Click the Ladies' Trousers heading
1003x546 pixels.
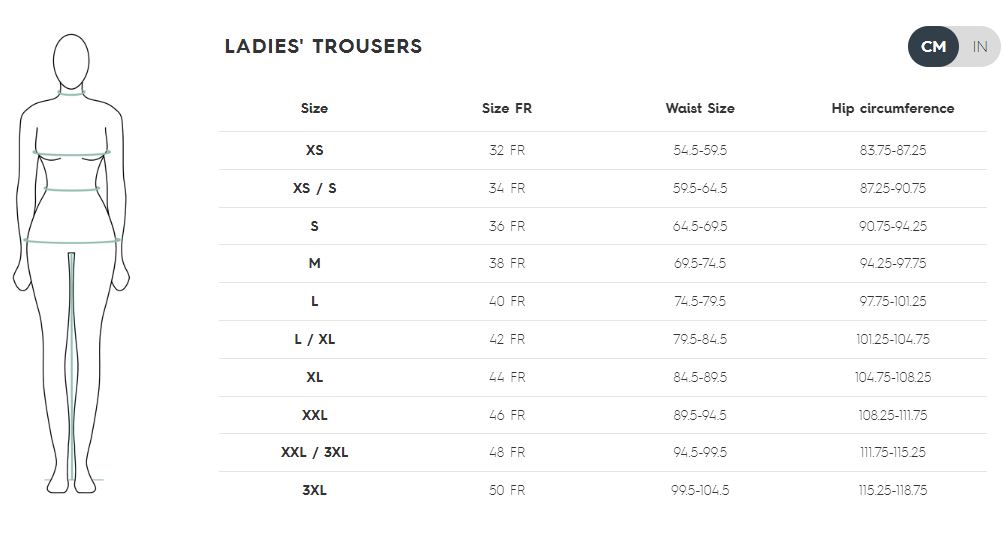coord(323,46)
